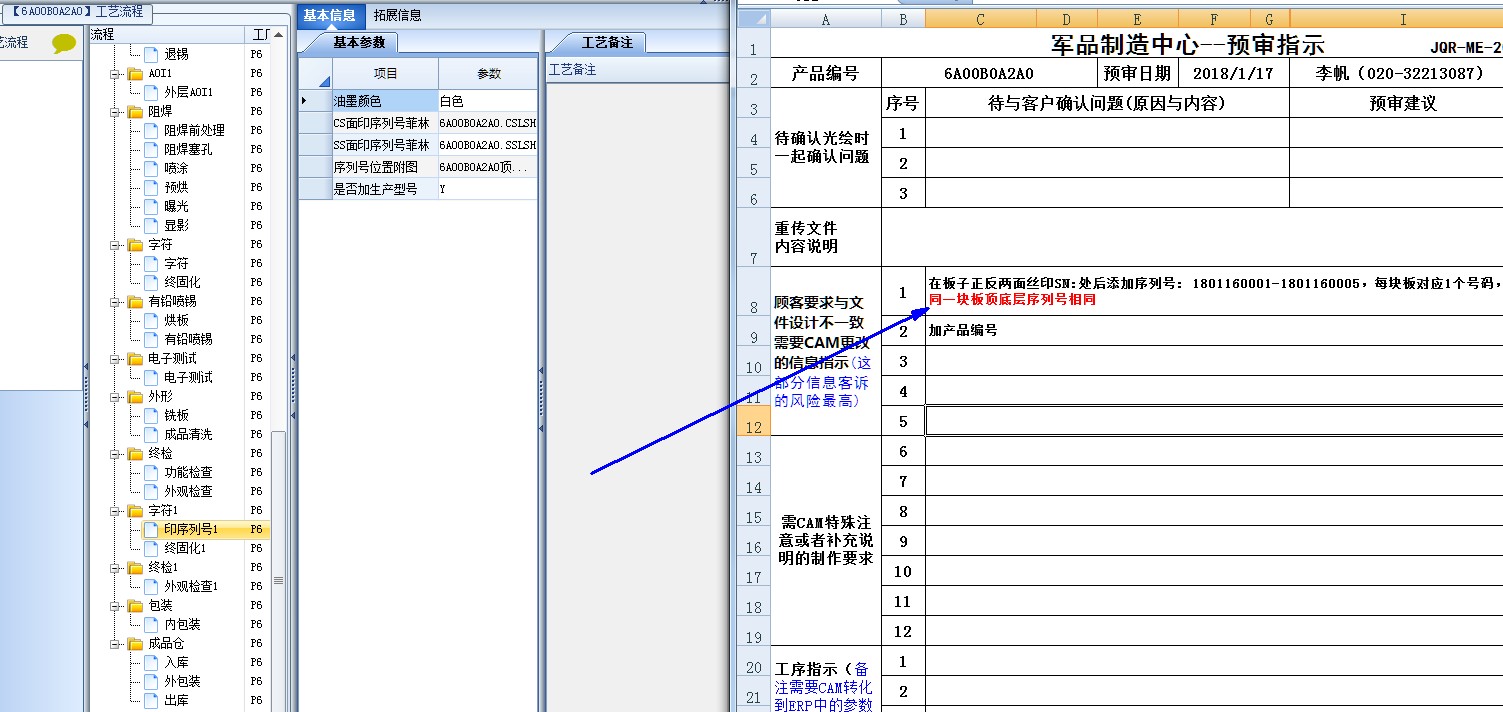Click the 流程 column header in tree

[x=167, y=35]
